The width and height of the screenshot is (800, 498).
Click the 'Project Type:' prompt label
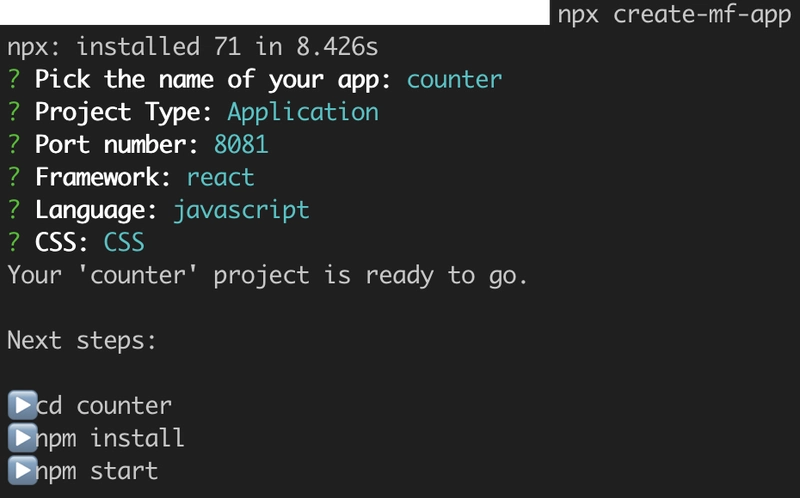[123, 113]
